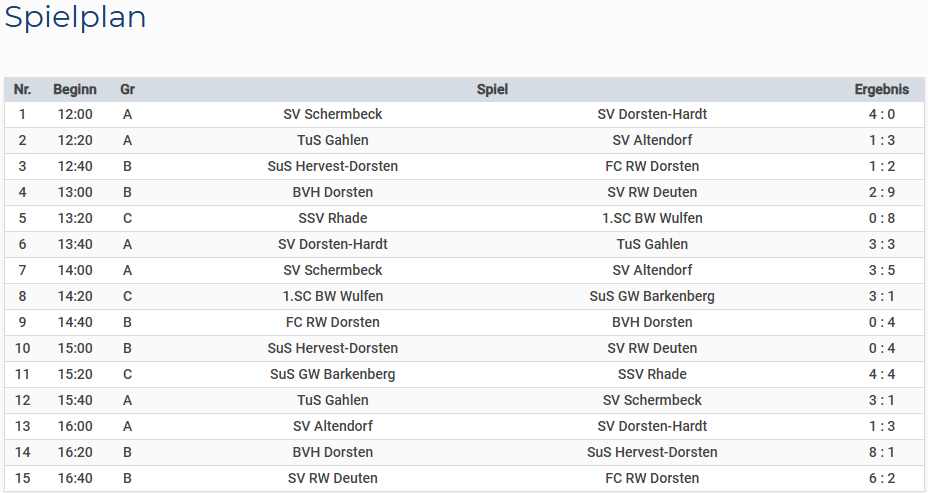The image size is (928, 493).
Task: Select SV Dorsten-Hardt in match 1
Action: click(x=652, y=114)
